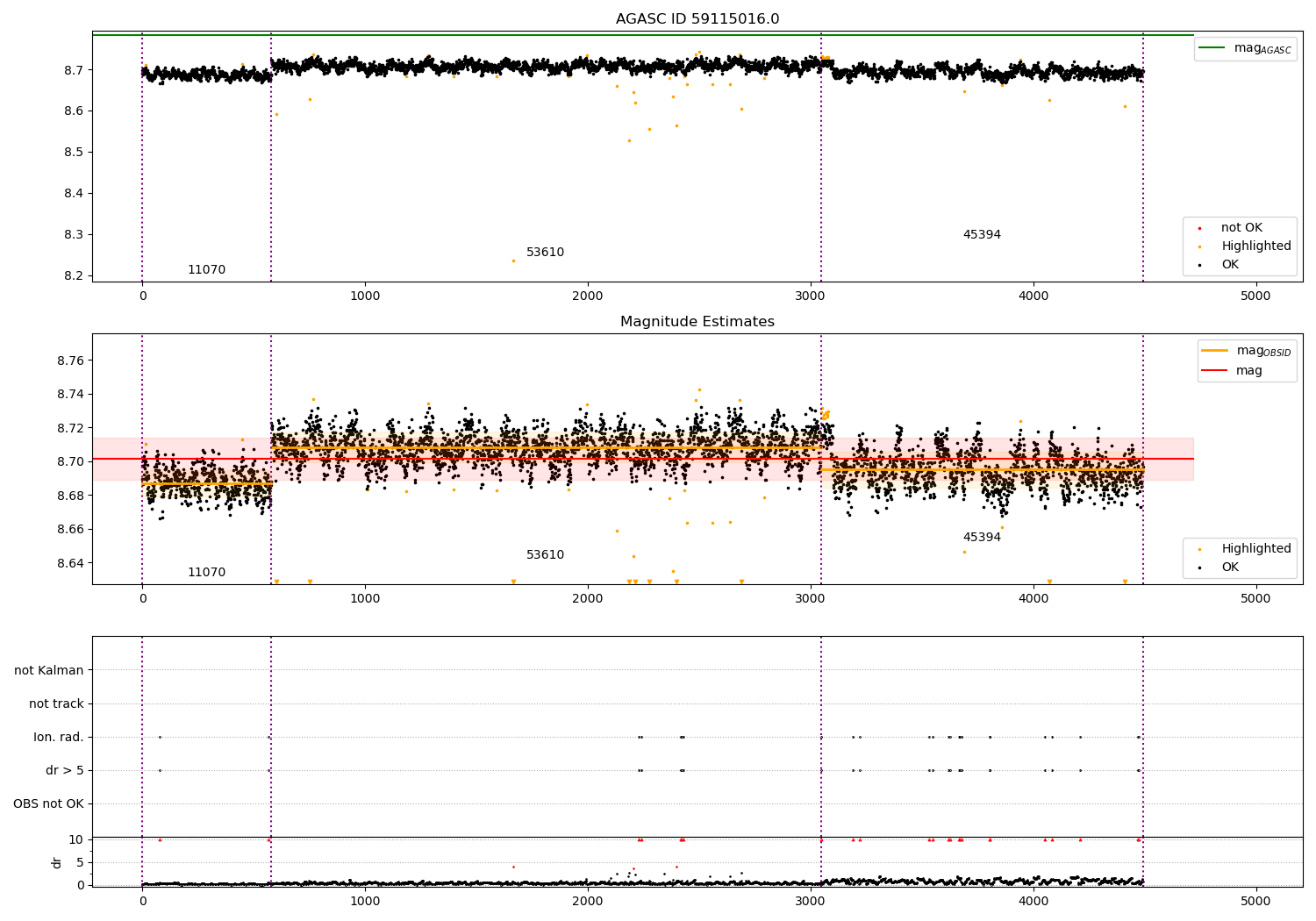The image size is (1316, 921).
Task: Click the 'dr' y-axis label in the bottom plot
Action: 57,862
